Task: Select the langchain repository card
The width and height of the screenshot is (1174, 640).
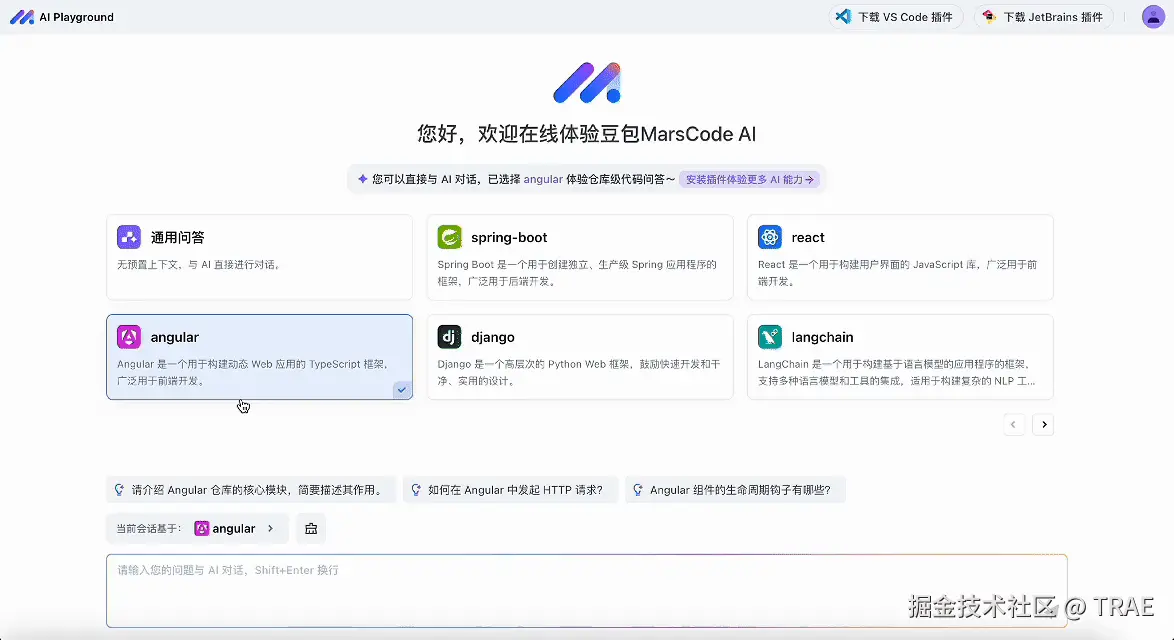Action: click(x=900, y=357)
